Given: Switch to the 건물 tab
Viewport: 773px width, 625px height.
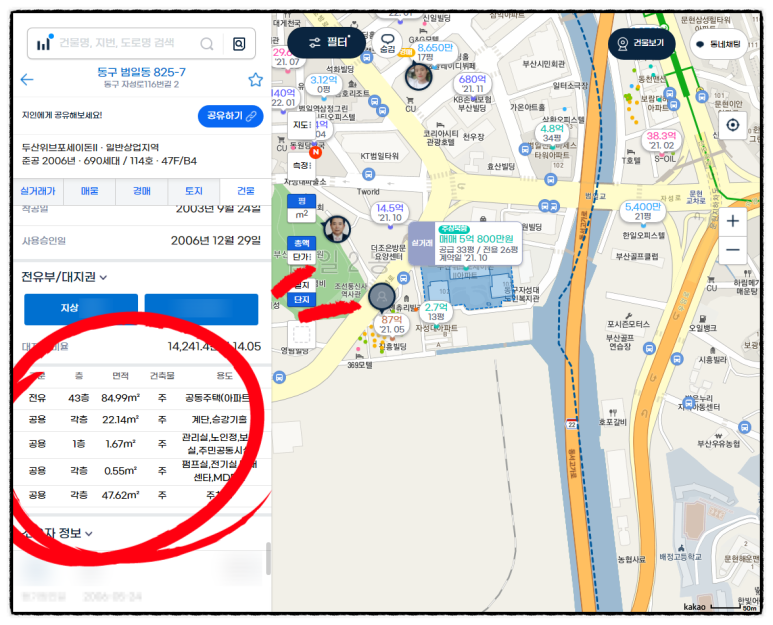Looking at the screenshot, I should tap(246, 191).
